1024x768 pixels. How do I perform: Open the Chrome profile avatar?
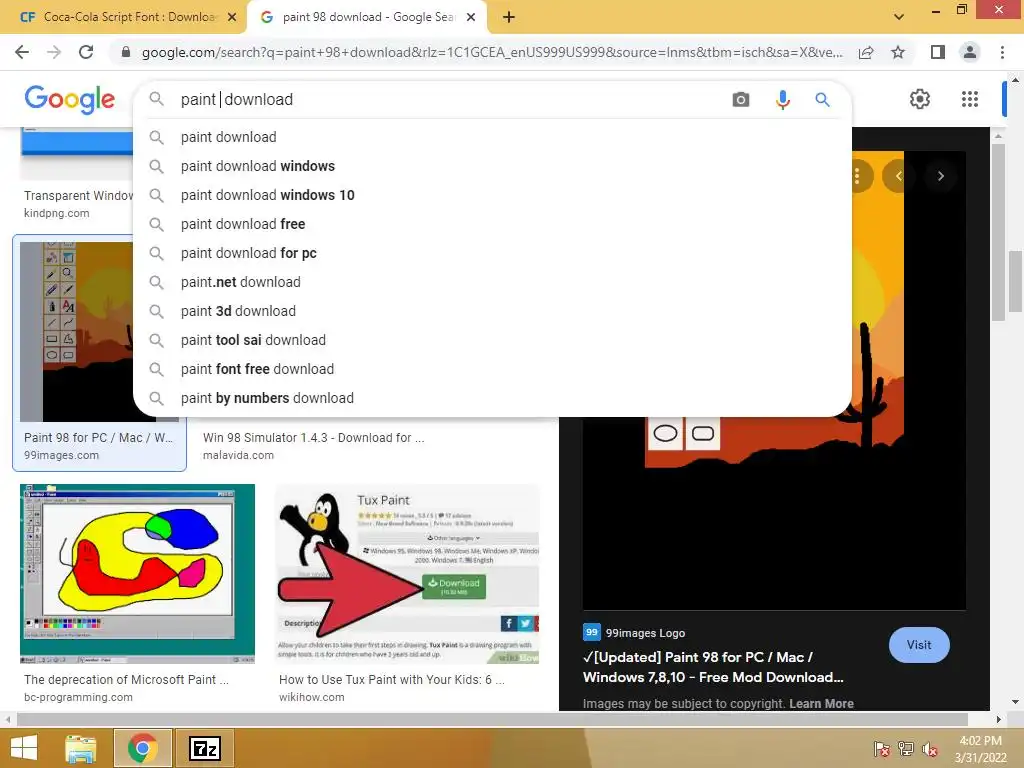click(x=970, y=52)
